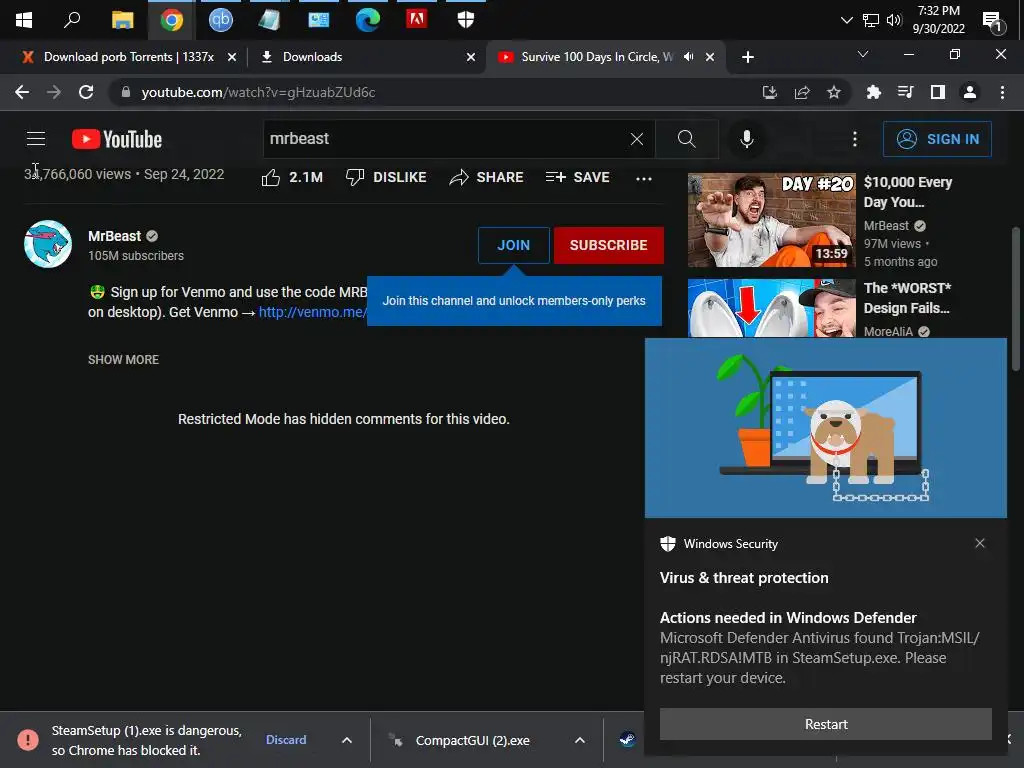Open Chrome three-dot menu

[x=1002, y=92]
